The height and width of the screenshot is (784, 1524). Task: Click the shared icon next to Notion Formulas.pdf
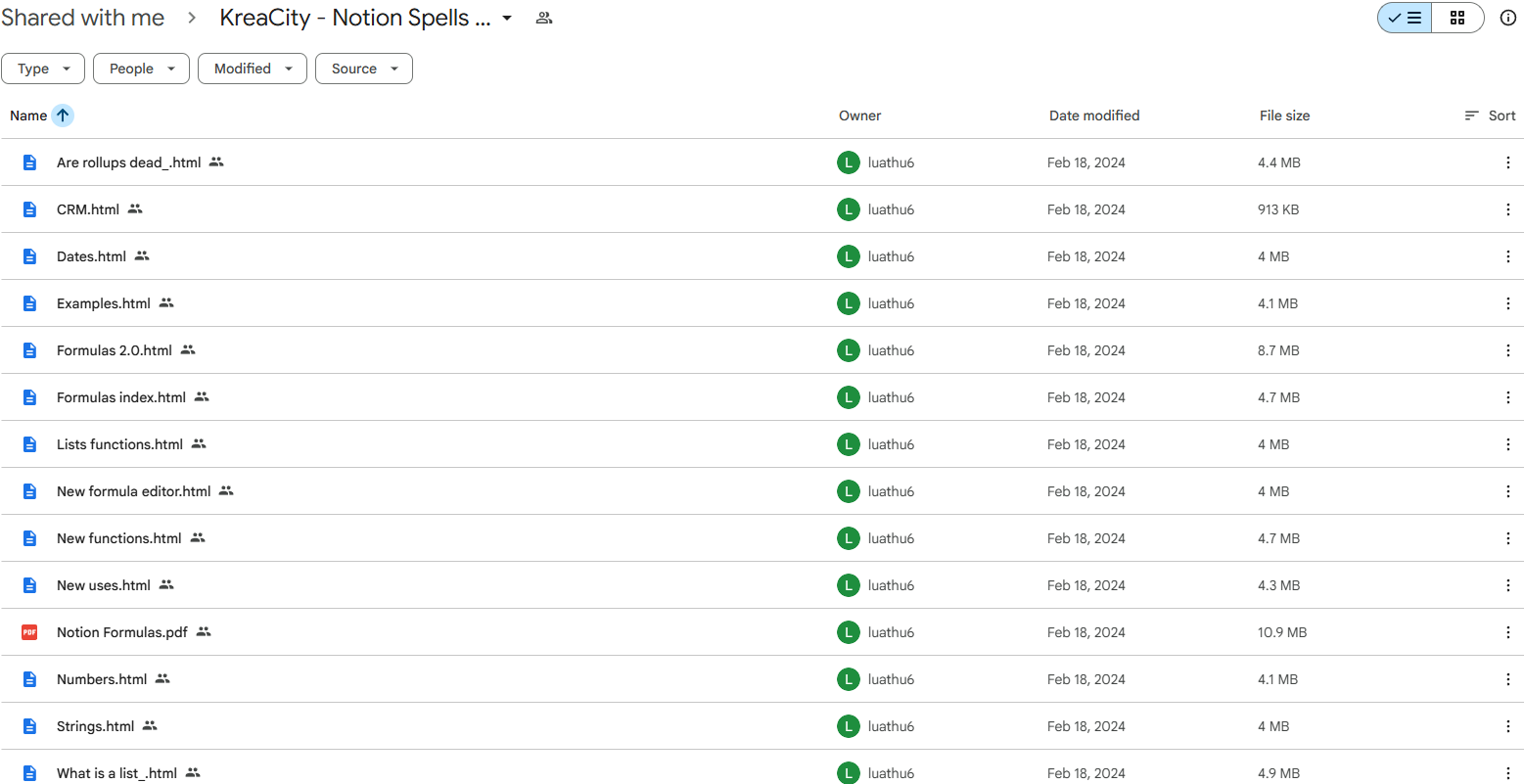click(204, 632)
